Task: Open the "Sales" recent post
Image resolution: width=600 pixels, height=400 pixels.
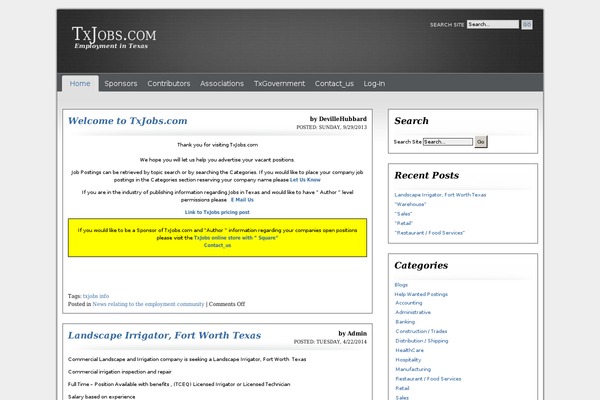Action: click(403, 214)
